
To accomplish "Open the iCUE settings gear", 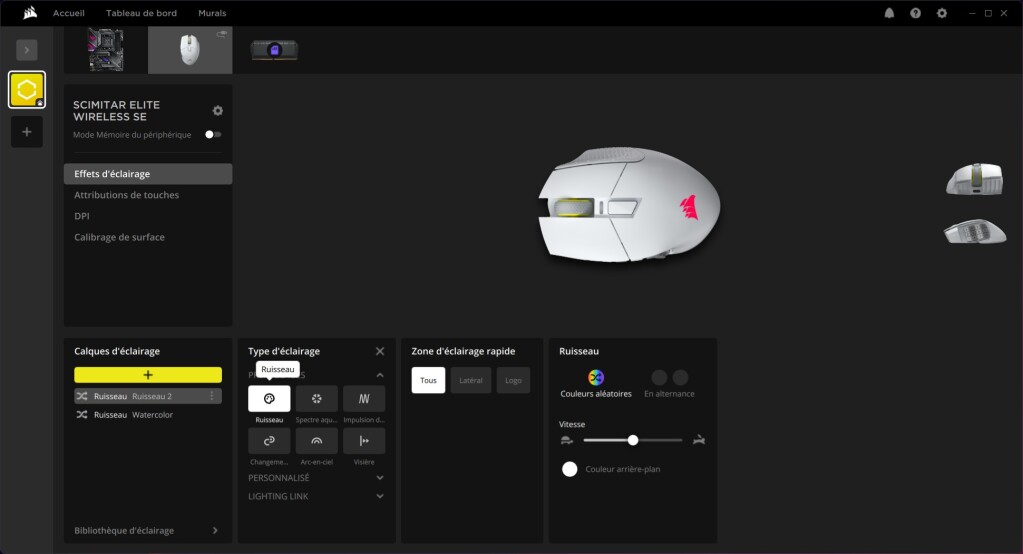I will pyautogui.click(x=941, y=13).
